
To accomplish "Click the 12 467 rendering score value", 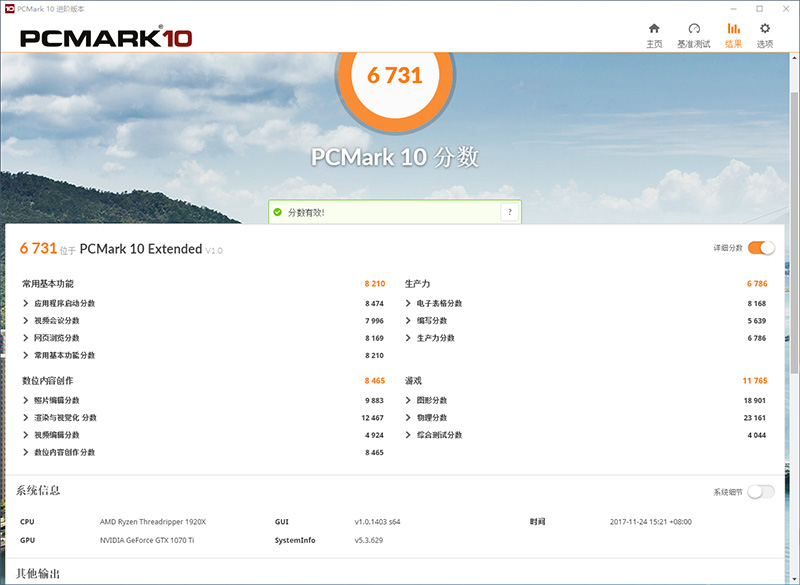I will pos(372,418).
